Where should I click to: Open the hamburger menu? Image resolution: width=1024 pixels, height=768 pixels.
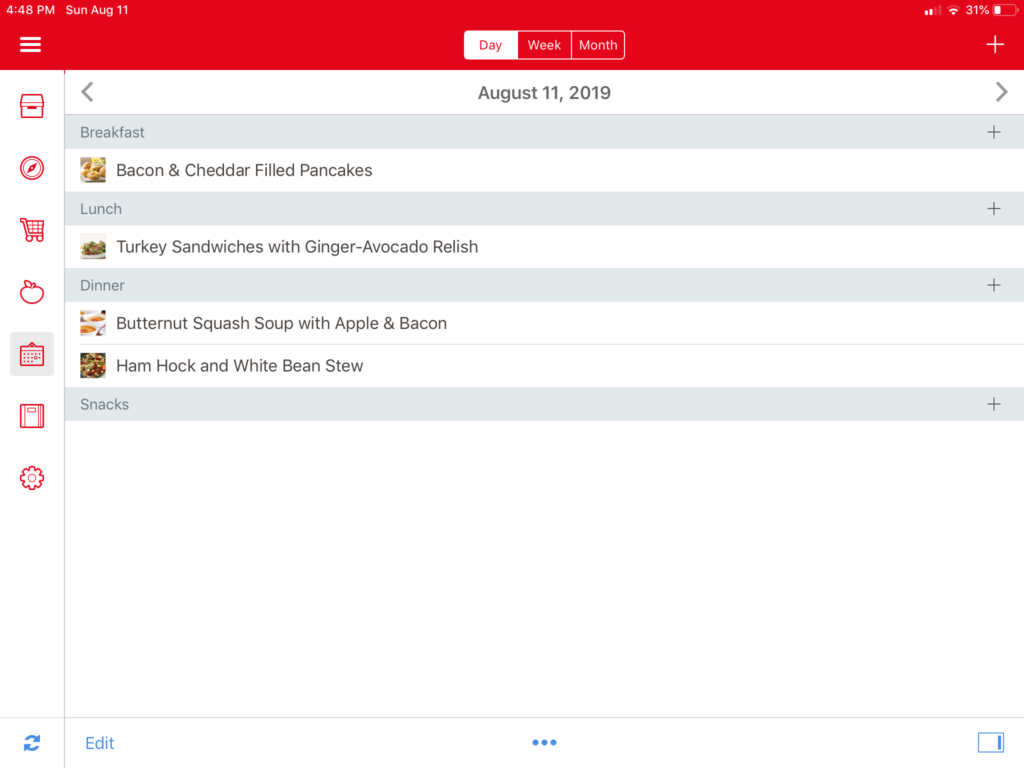pos(31,45)
